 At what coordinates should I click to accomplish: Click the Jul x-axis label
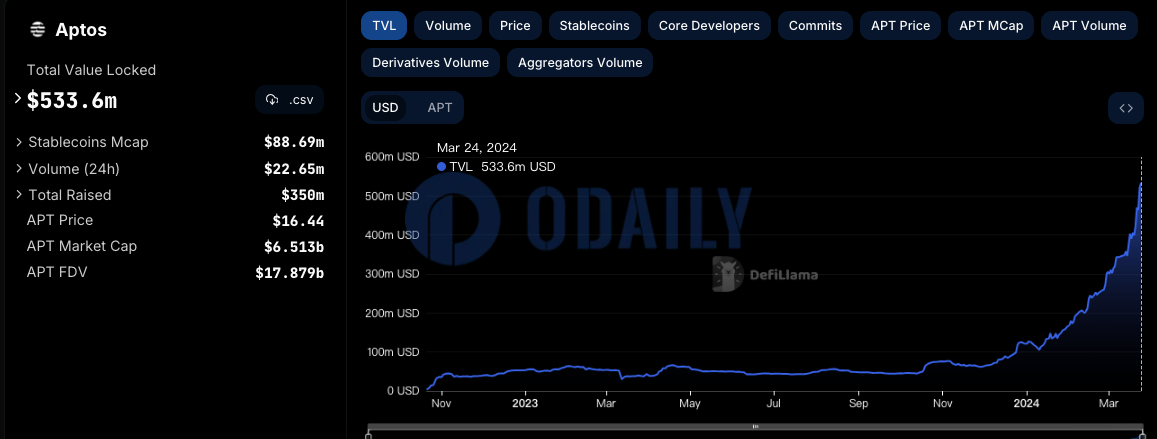pyautogui.click(x=773, y=404)
